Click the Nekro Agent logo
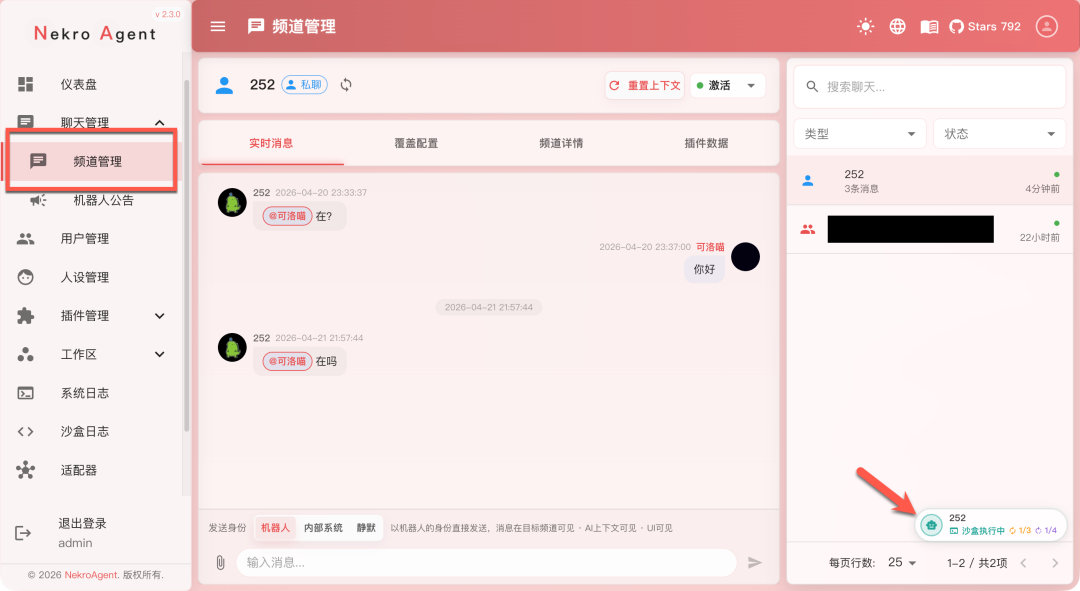 (95, 33)
